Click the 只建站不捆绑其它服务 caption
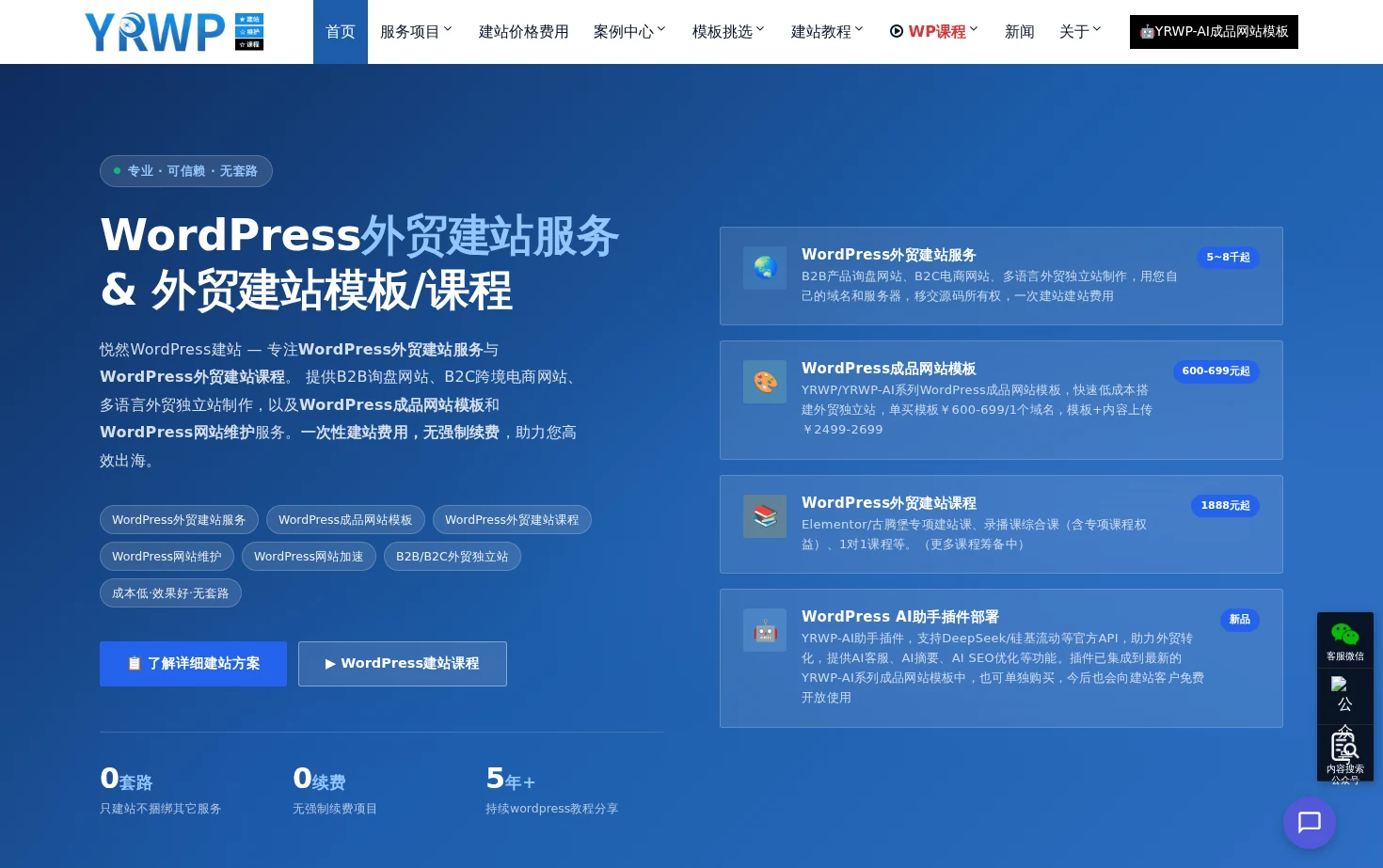Viewport: 1383px width, 868px height. point(161,809)
